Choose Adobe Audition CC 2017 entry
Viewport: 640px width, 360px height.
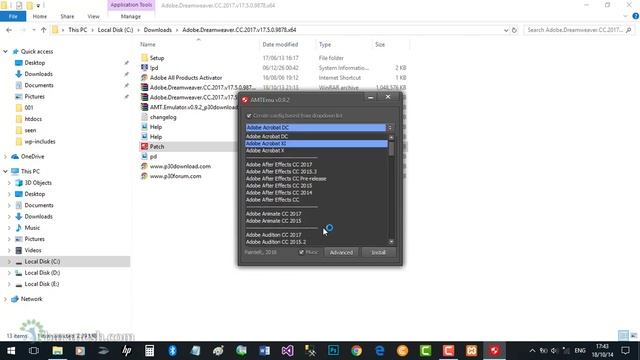(273, 235)
